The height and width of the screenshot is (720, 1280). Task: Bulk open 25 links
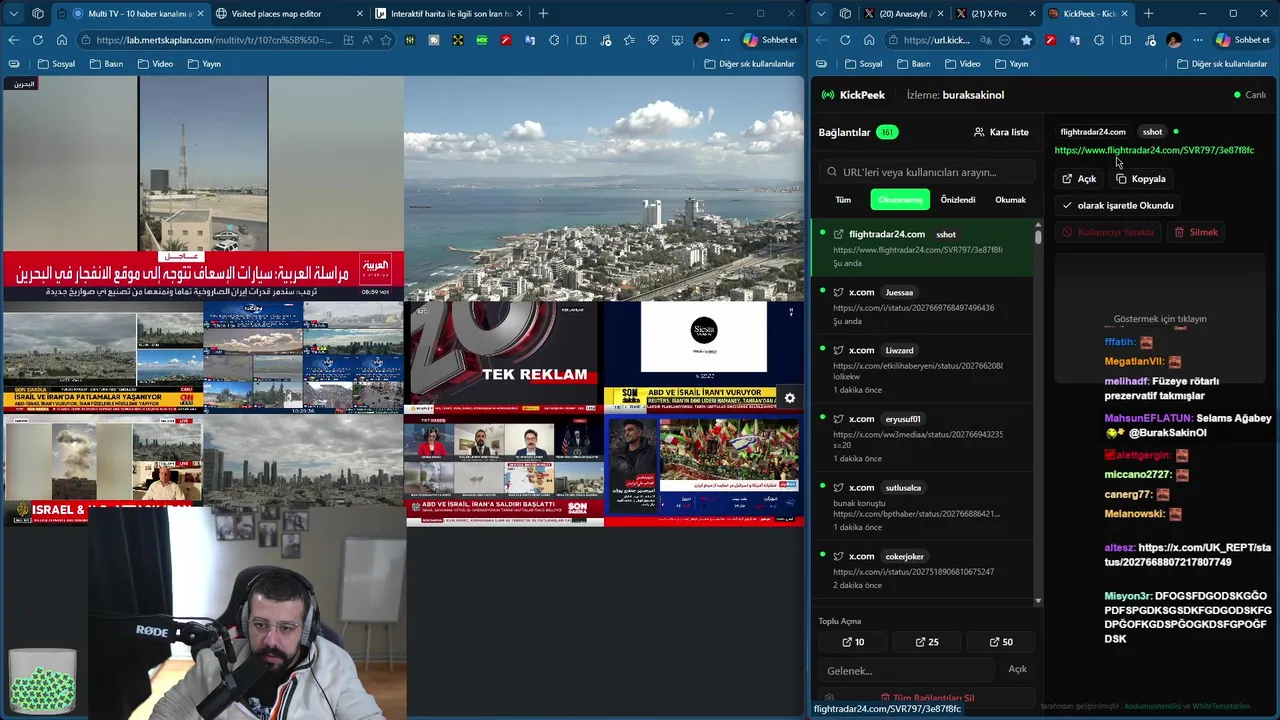927,642
